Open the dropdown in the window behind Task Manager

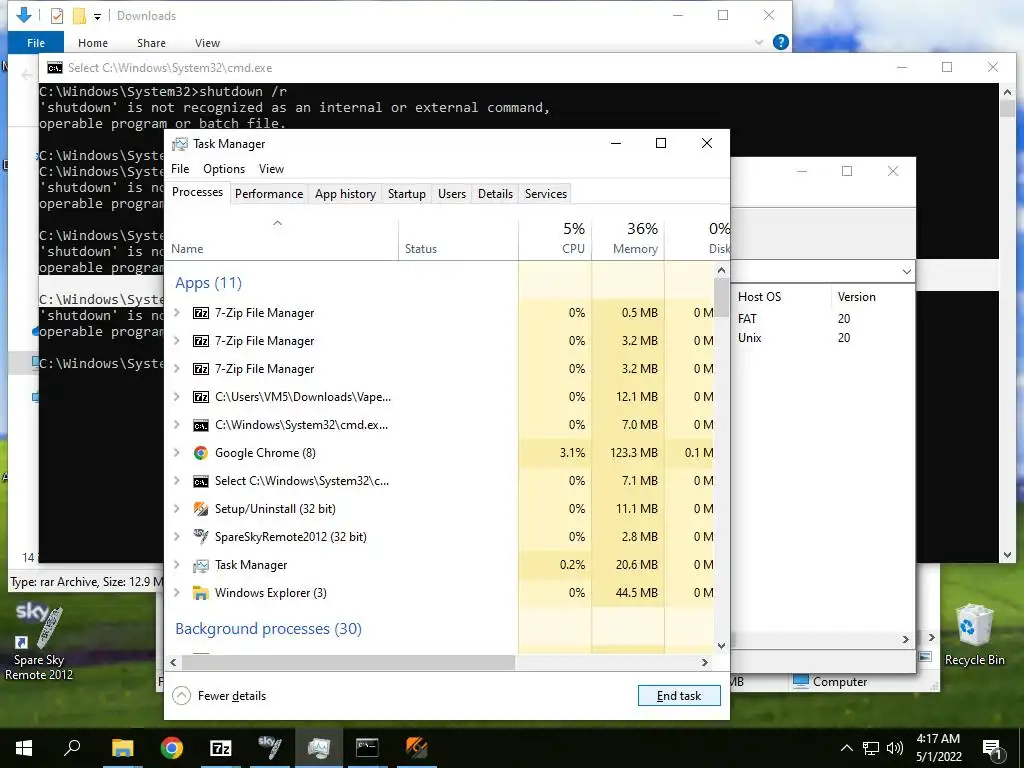[906, 272]
